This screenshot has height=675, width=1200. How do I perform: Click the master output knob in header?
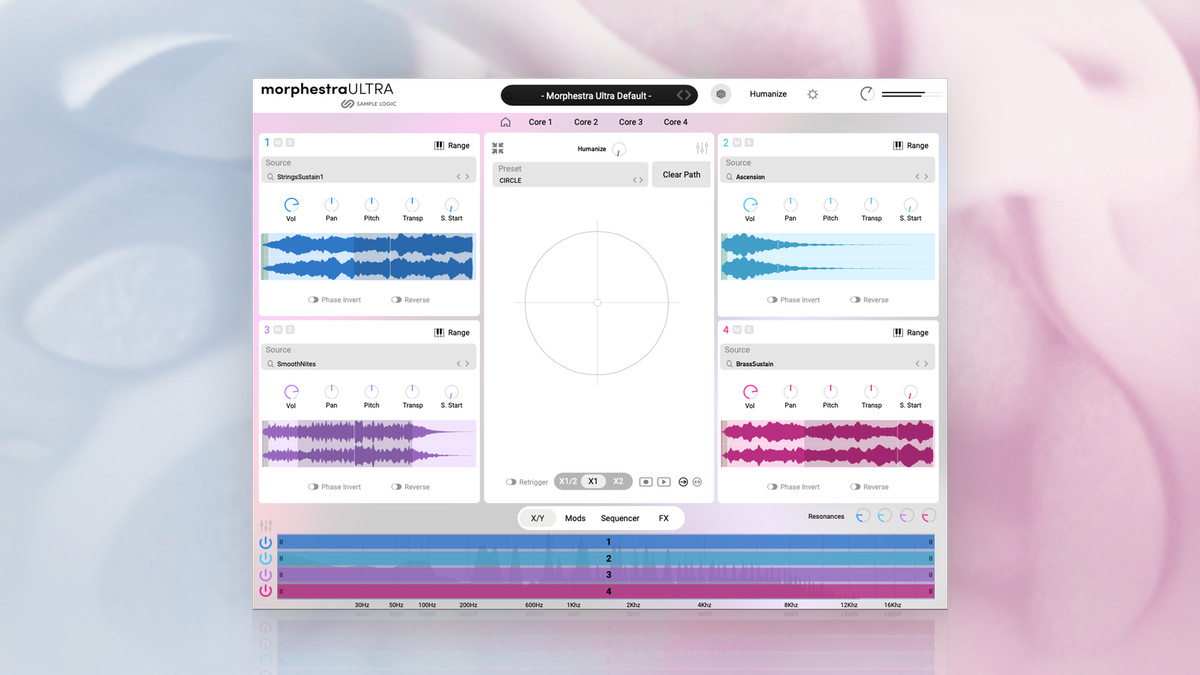(867, 94)
